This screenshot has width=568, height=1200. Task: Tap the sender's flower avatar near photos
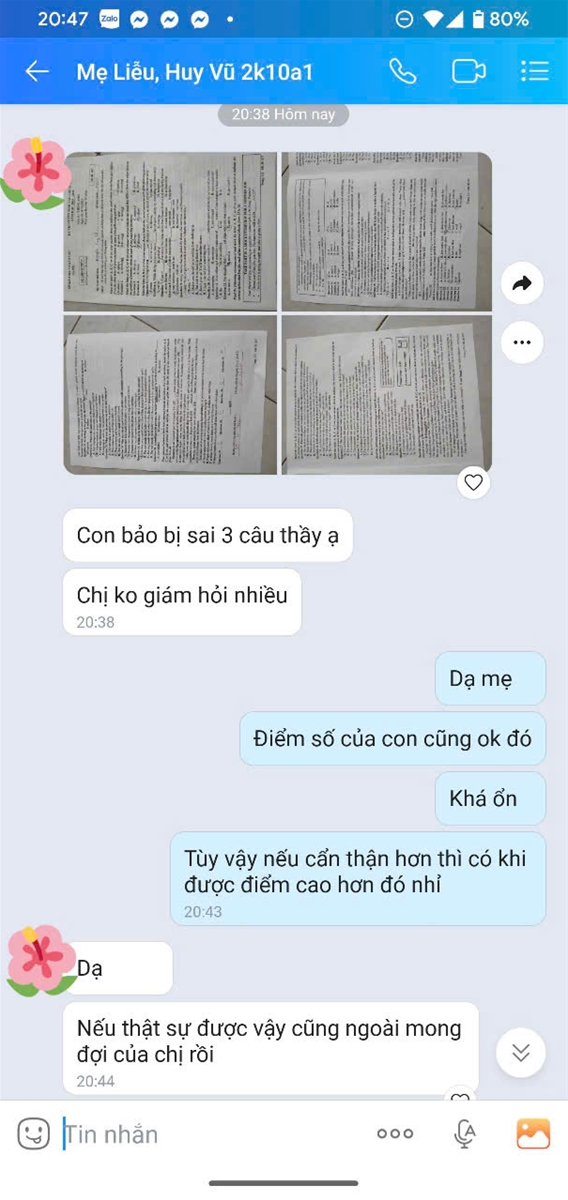pos(36,172)
